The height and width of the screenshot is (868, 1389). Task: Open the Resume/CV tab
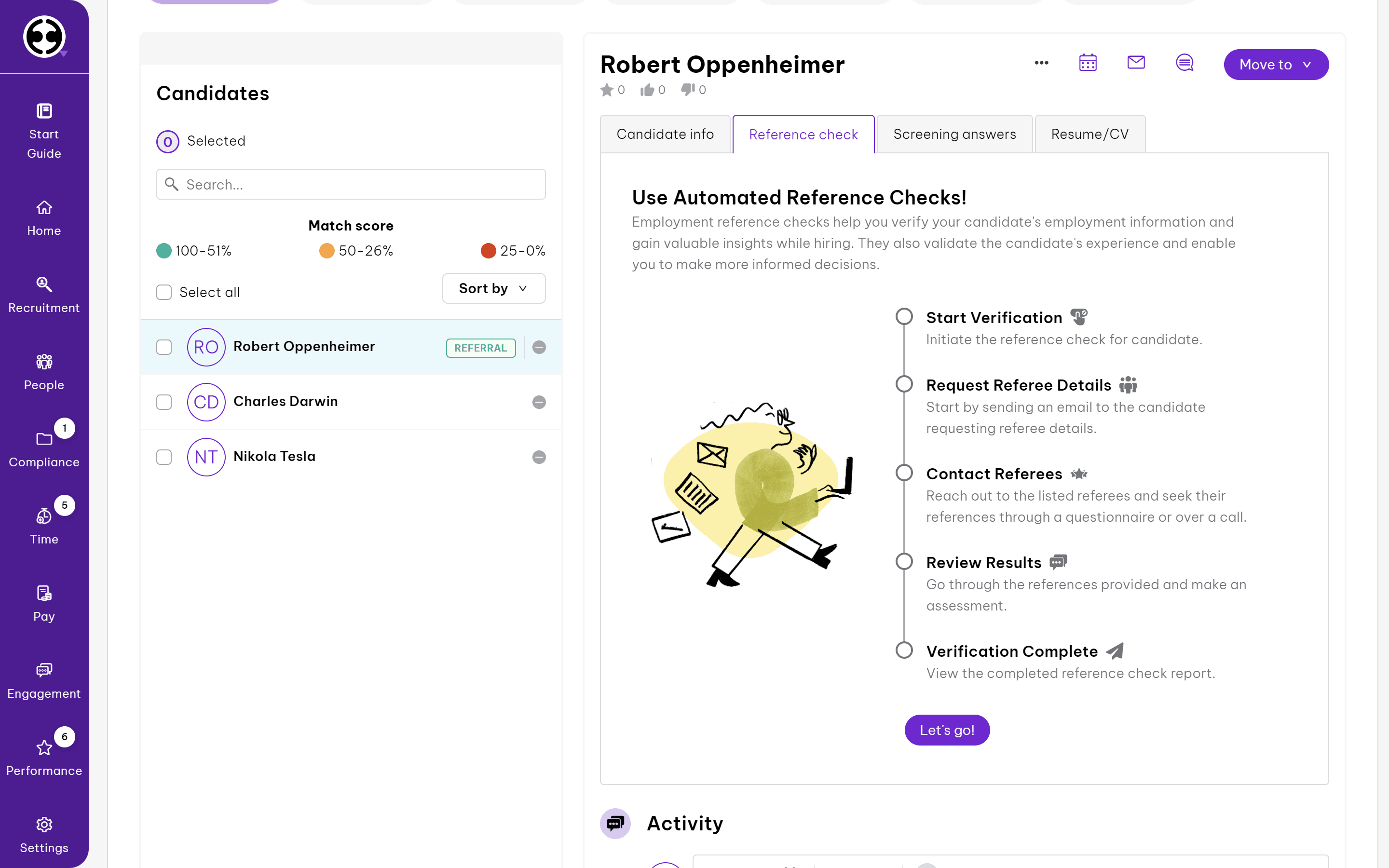[1089, 135]
